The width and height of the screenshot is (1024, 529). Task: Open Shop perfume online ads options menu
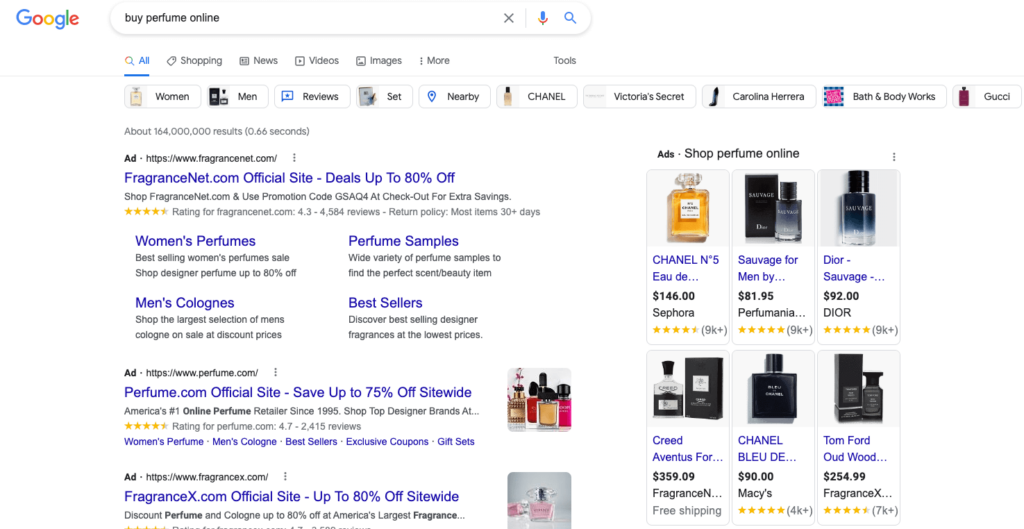(894, 157)
